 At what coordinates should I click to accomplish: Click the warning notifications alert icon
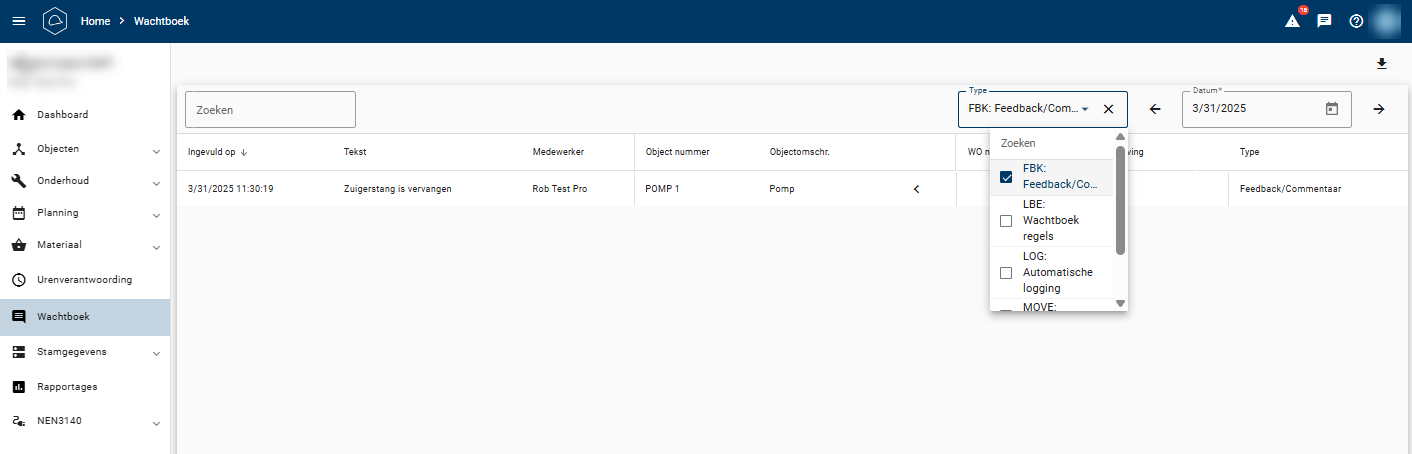(1292, 21)
